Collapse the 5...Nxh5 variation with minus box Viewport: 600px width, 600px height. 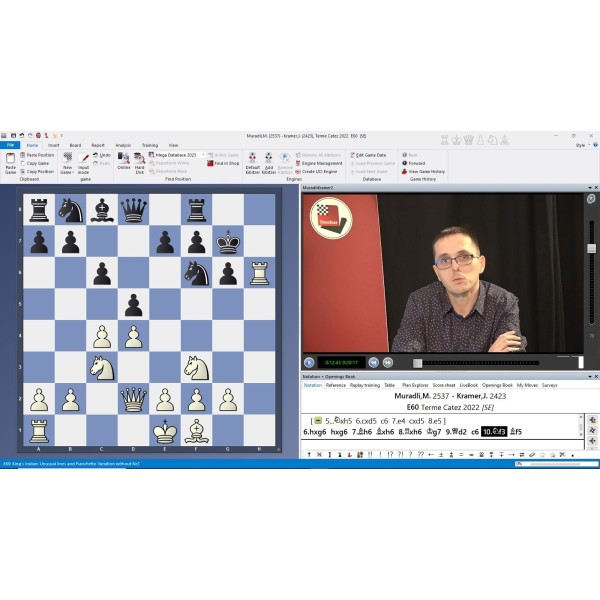318,421
